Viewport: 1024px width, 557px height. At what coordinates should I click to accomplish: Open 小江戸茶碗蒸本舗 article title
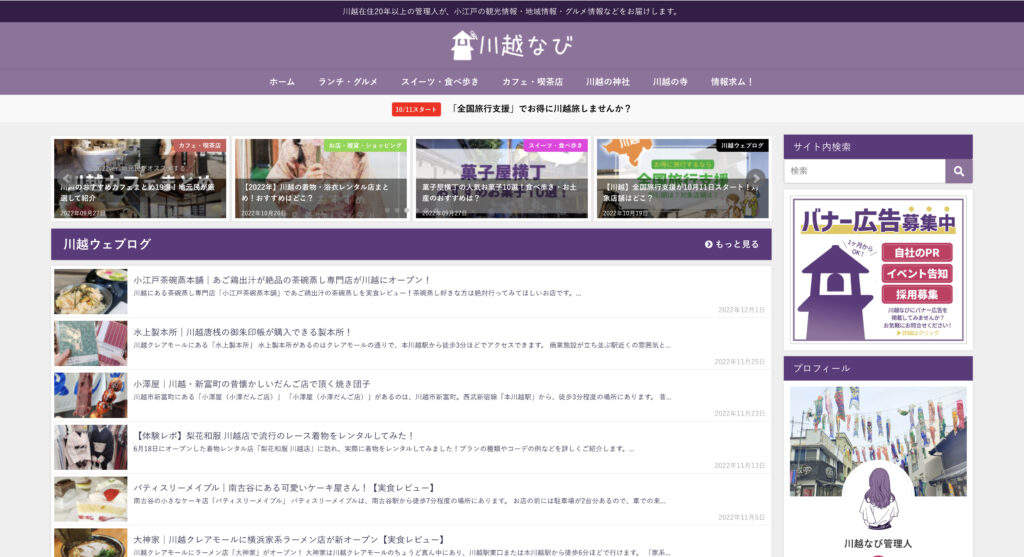pyautogui.click(x=282, y=280)
